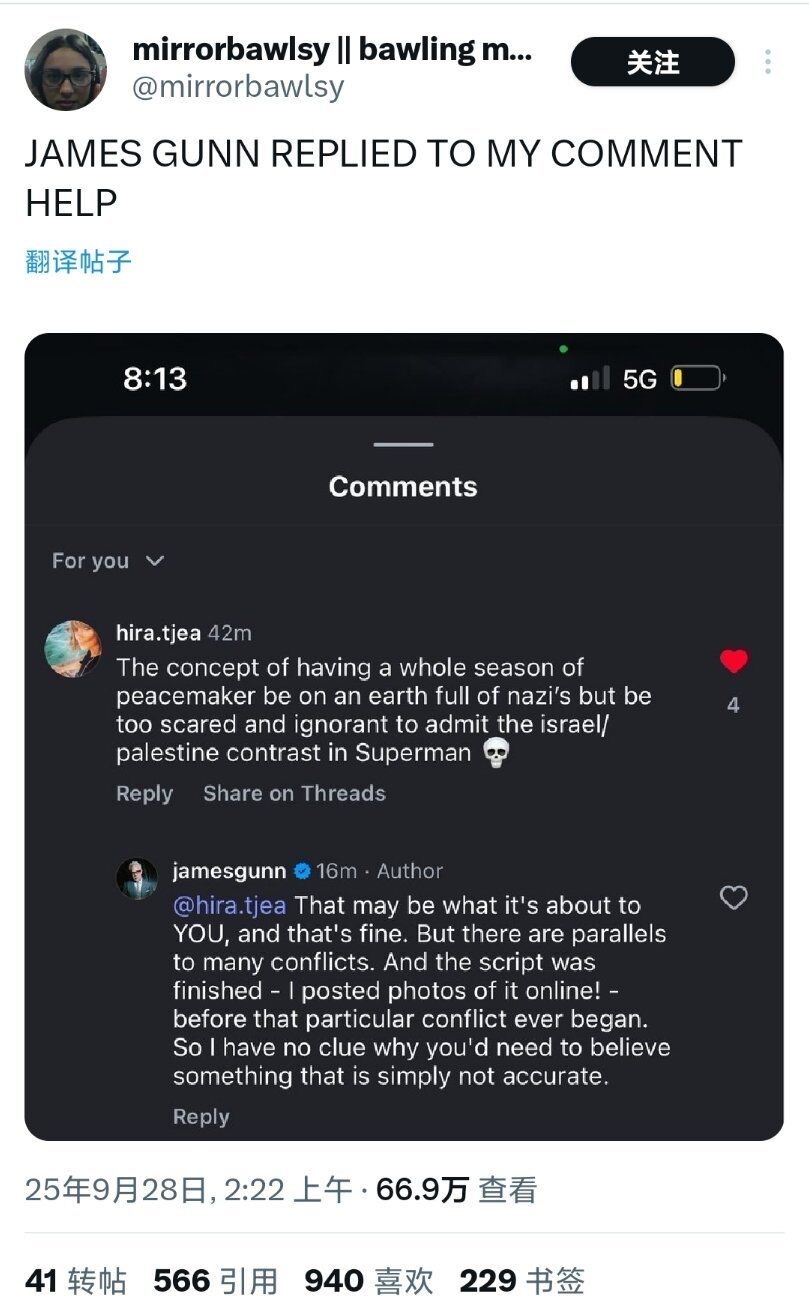809x1316 pixels.
Task: Click Reply under hira.tjea's comment
Action: point(144,794)
